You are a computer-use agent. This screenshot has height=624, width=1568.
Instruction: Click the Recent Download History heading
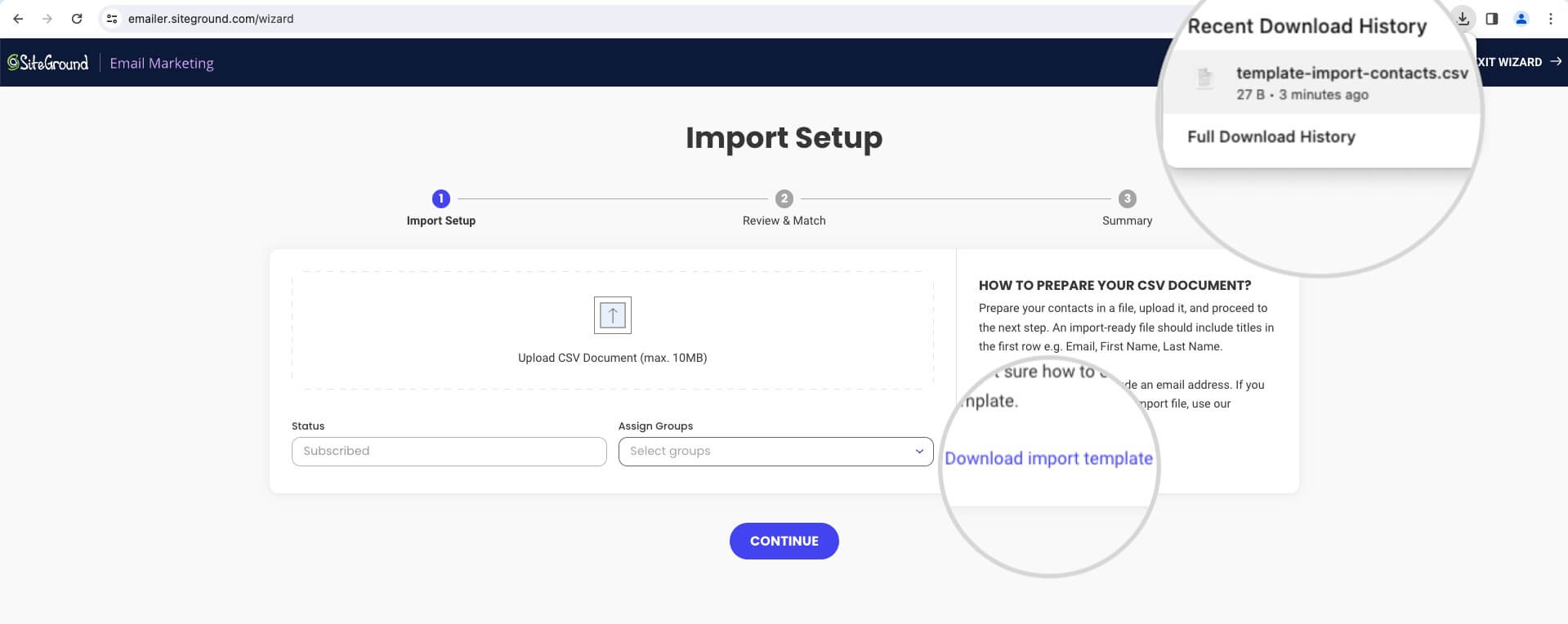tap(1307, 26)
